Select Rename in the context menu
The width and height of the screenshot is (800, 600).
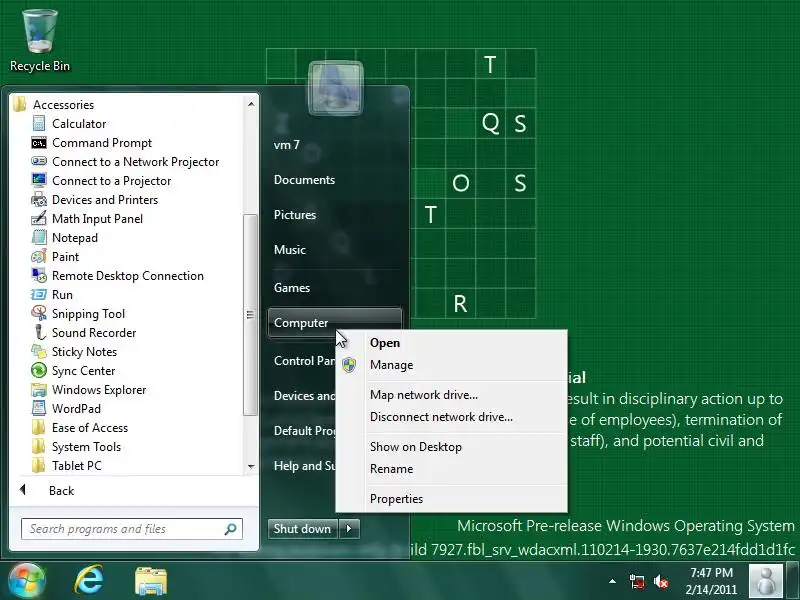[451, 469]
